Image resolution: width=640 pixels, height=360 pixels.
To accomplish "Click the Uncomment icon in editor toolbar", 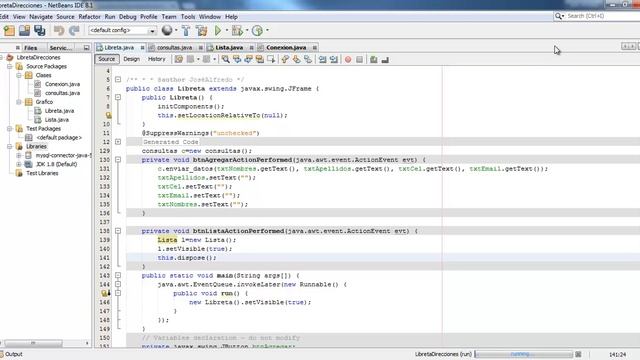I will tap(385, 60).
